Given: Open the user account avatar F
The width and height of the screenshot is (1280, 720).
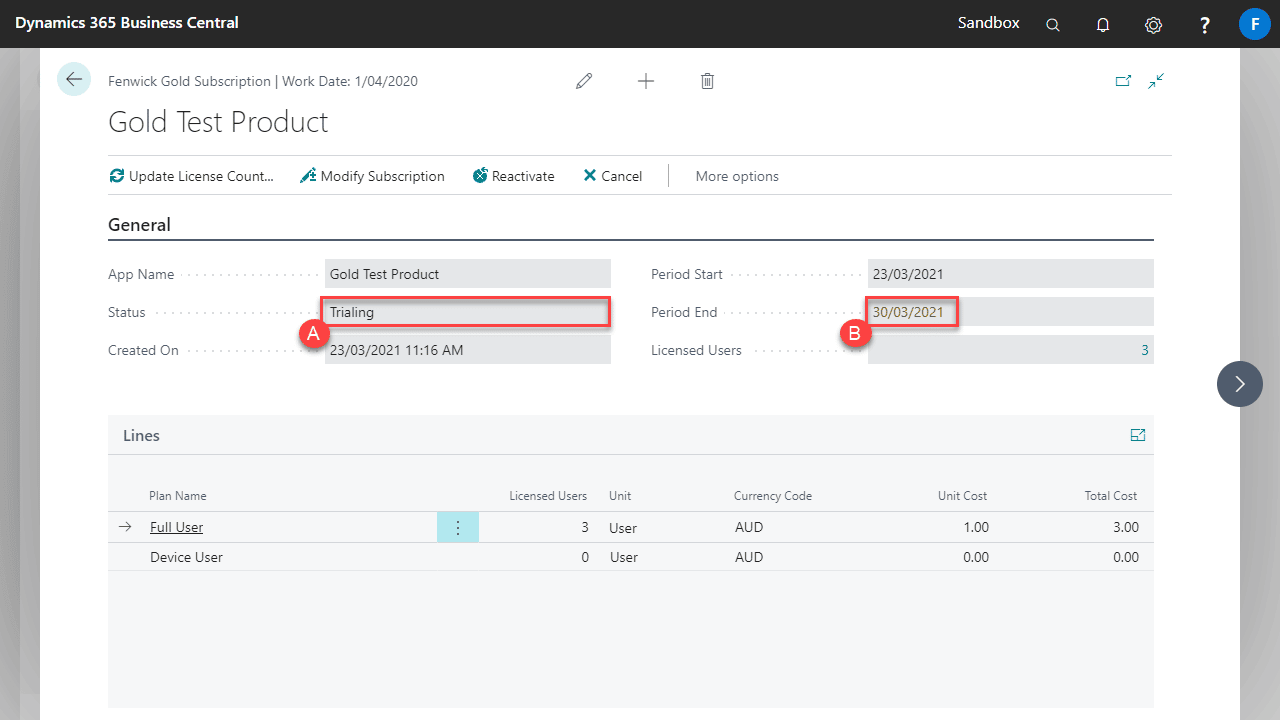Looking at the screenshot, I should click(1254, 24).
